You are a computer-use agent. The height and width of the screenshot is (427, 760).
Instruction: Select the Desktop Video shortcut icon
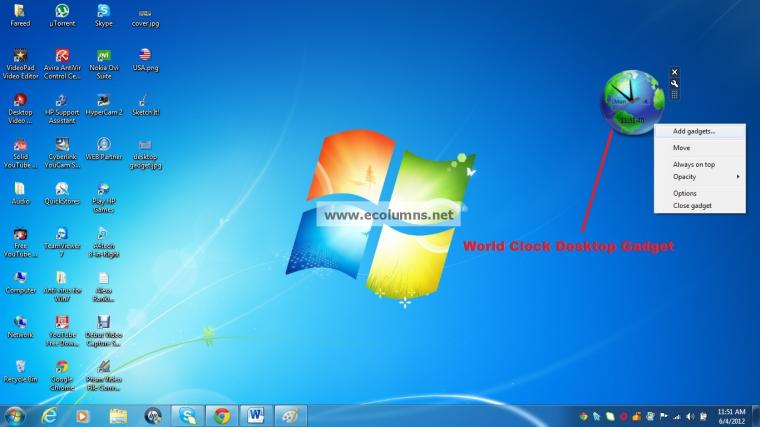pos(20,109)
